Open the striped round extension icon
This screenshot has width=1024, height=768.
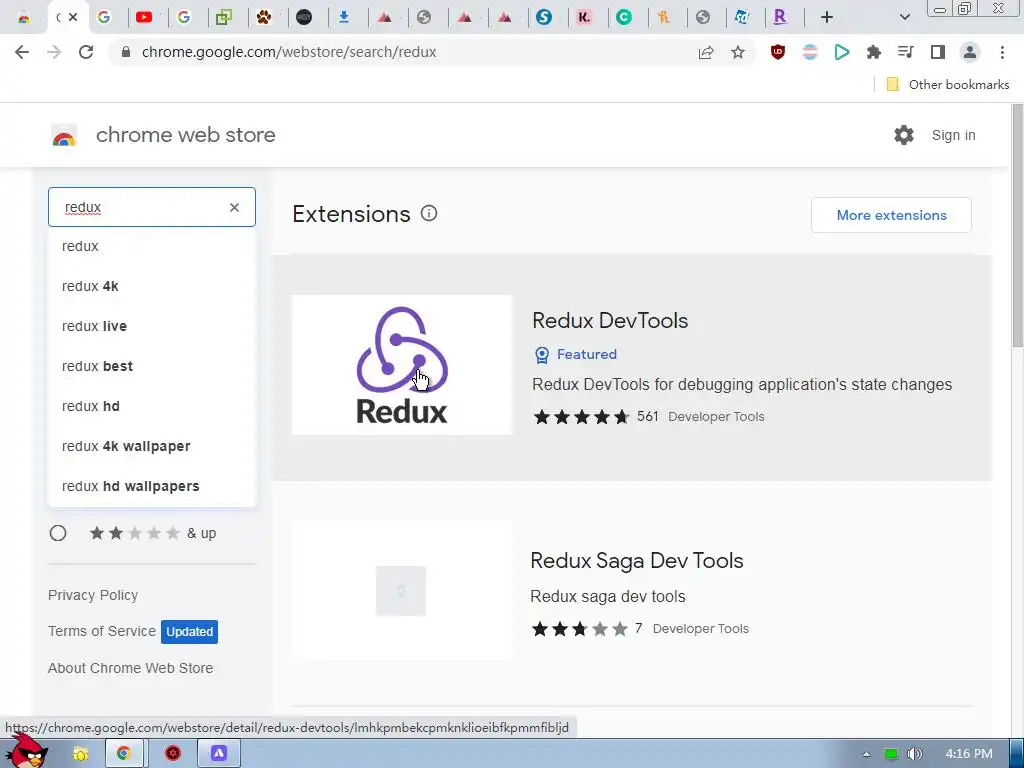810,52
